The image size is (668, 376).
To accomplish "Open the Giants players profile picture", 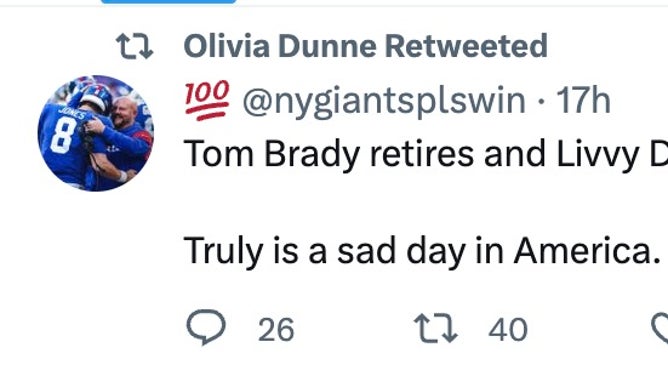I will click(x=96, y=133).
